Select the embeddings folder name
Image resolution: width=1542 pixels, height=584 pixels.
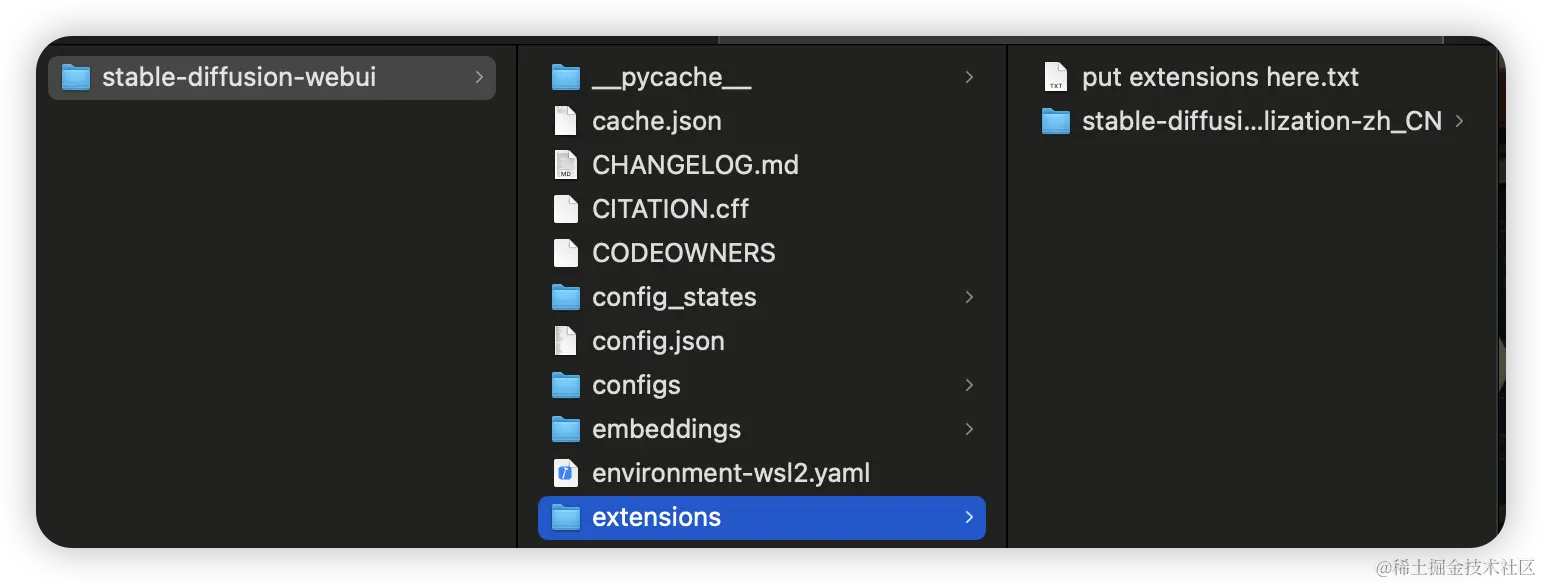point(666,430)
